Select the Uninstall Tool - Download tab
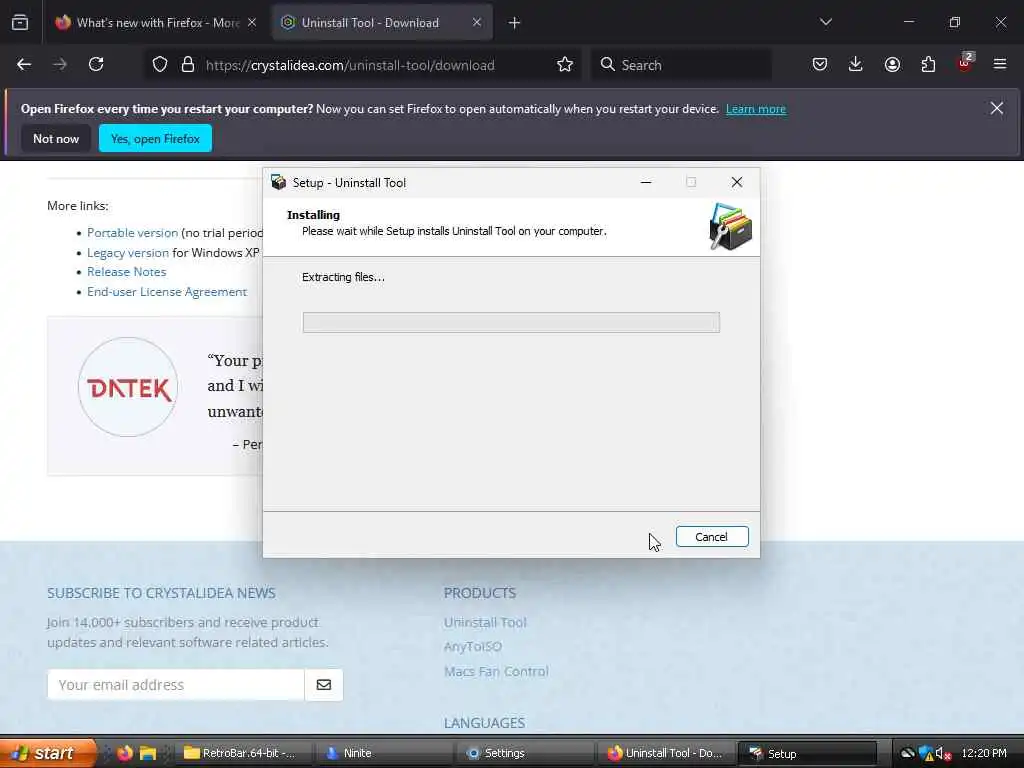1024x768 pixels. [382, 23]
